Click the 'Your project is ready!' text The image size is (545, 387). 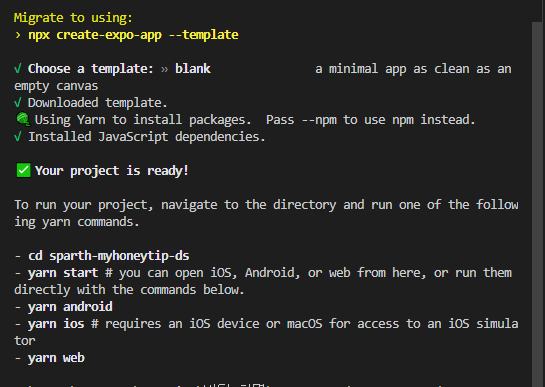point(112,171)
